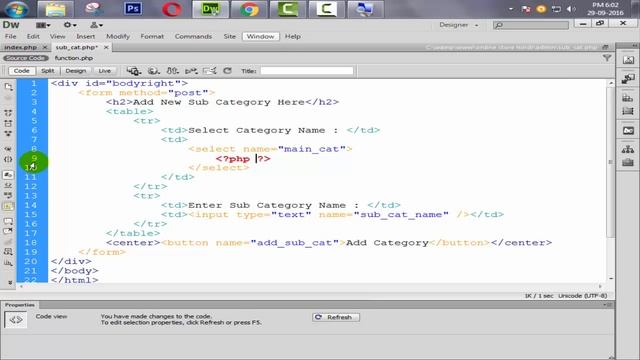Click the Refresh design view toolbar icon
The image size is (640, 360).
coord(227,71)
